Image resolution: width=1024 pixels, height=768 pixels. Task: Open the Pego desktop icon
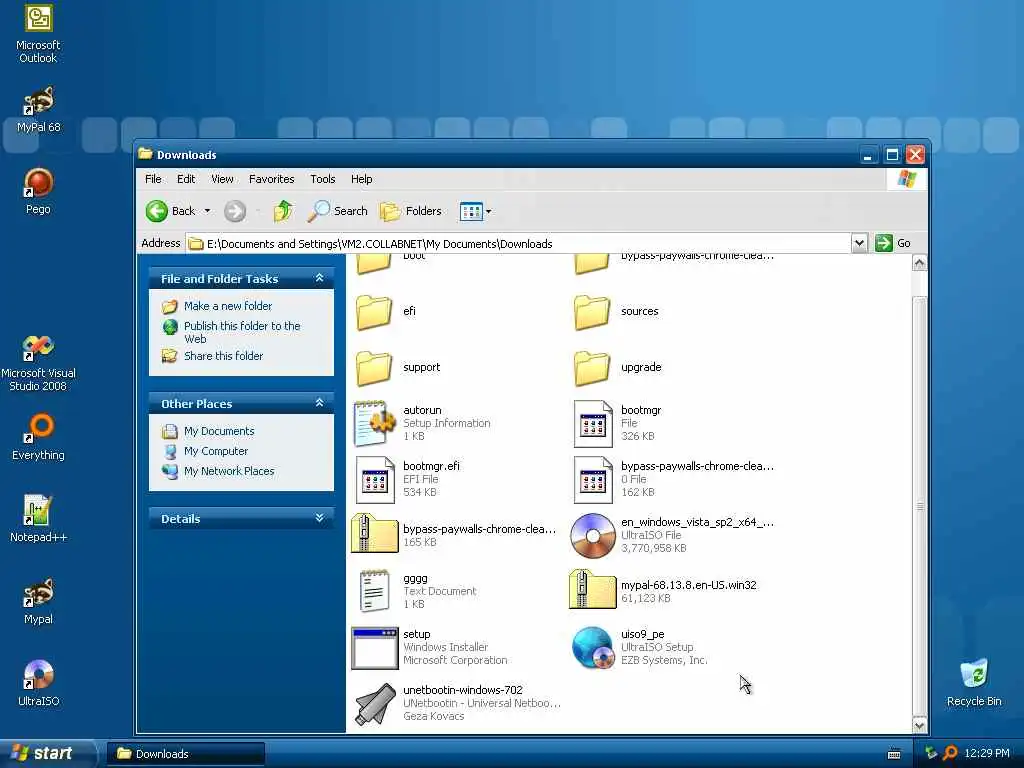pyautogui.click(x=39, y=191)
